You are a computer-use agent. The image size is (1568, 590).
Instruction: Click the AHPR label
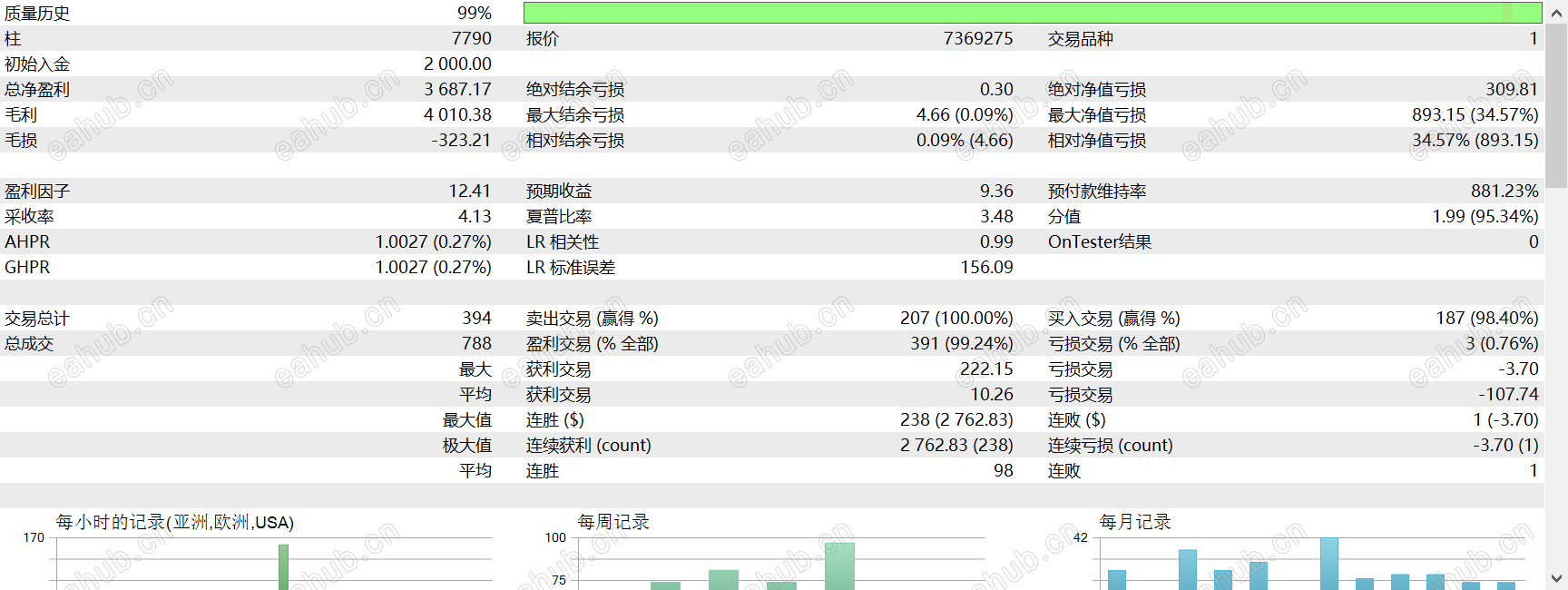pos(27,241)
